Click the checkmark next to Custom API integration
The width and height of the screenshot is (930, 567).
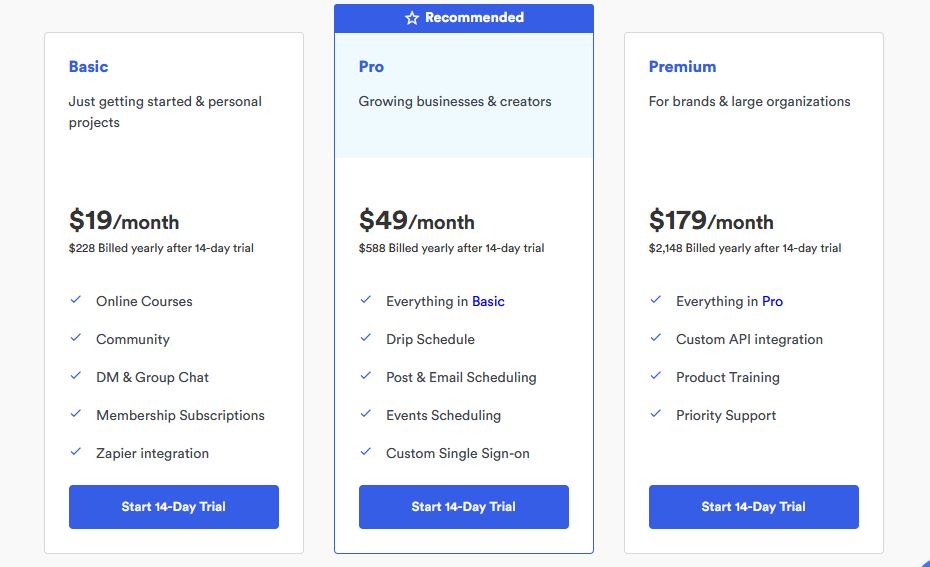(656, 338)
